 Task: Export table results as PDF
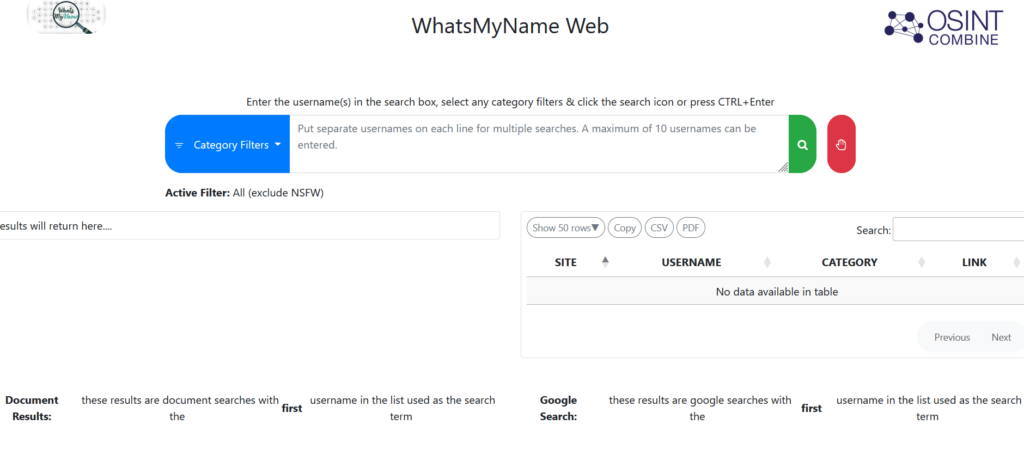(x=691, y=228)
